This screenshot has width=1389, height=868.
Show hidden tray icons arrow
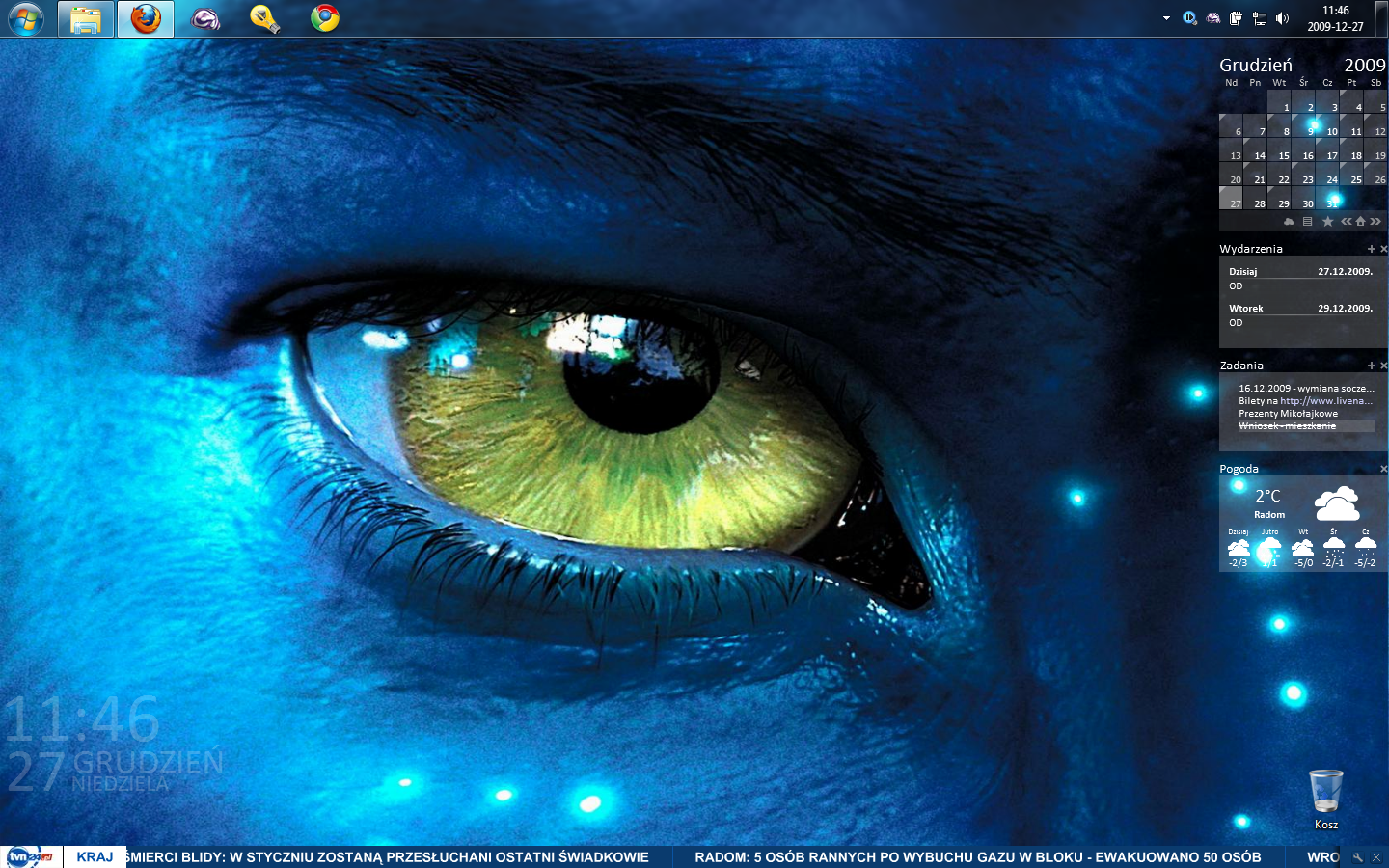click(x=1166, y=18)
